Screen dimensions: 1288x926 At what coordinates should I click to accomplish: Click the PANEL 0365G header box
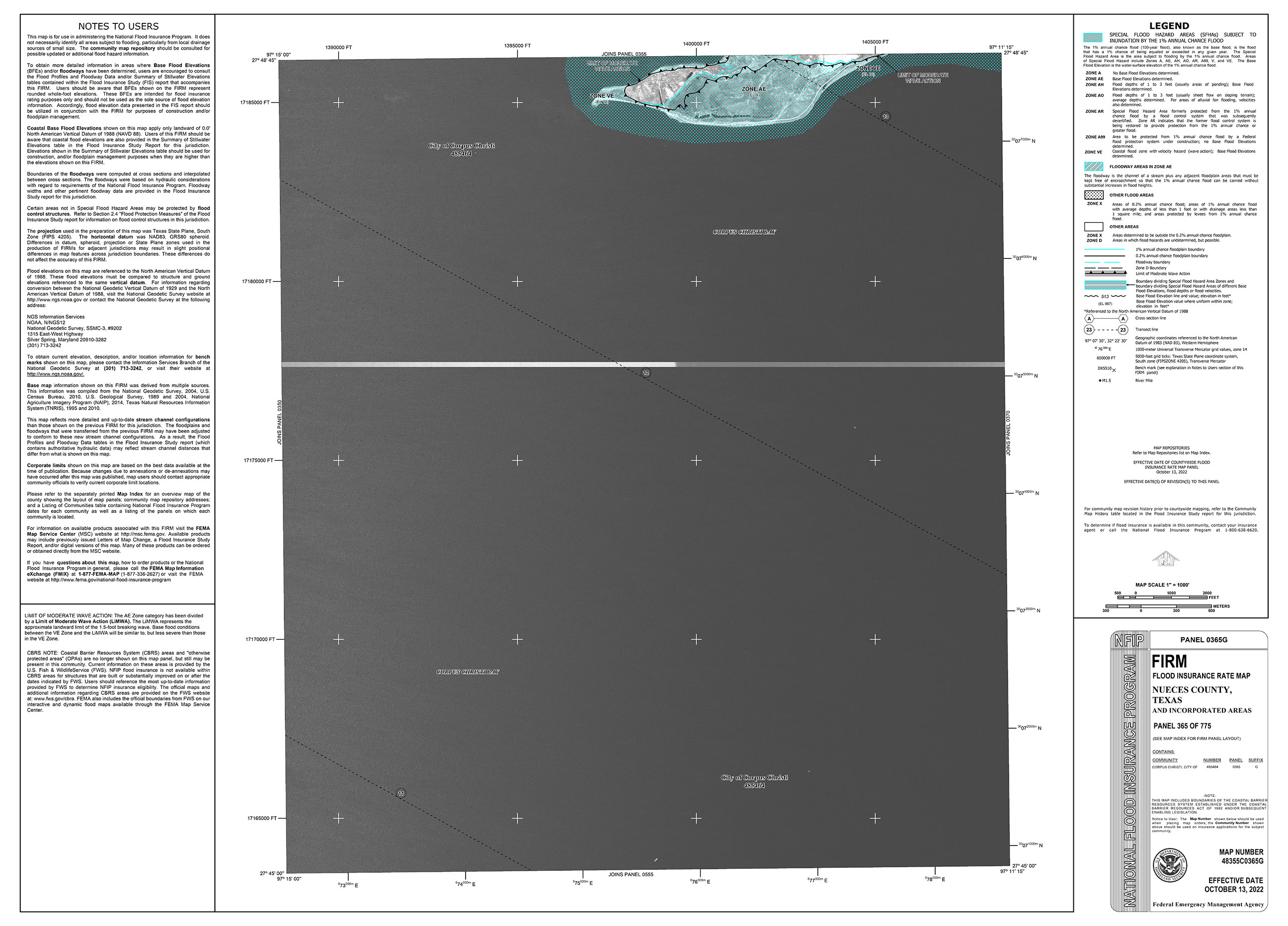pyautogui.click(x=1204, y=640)
